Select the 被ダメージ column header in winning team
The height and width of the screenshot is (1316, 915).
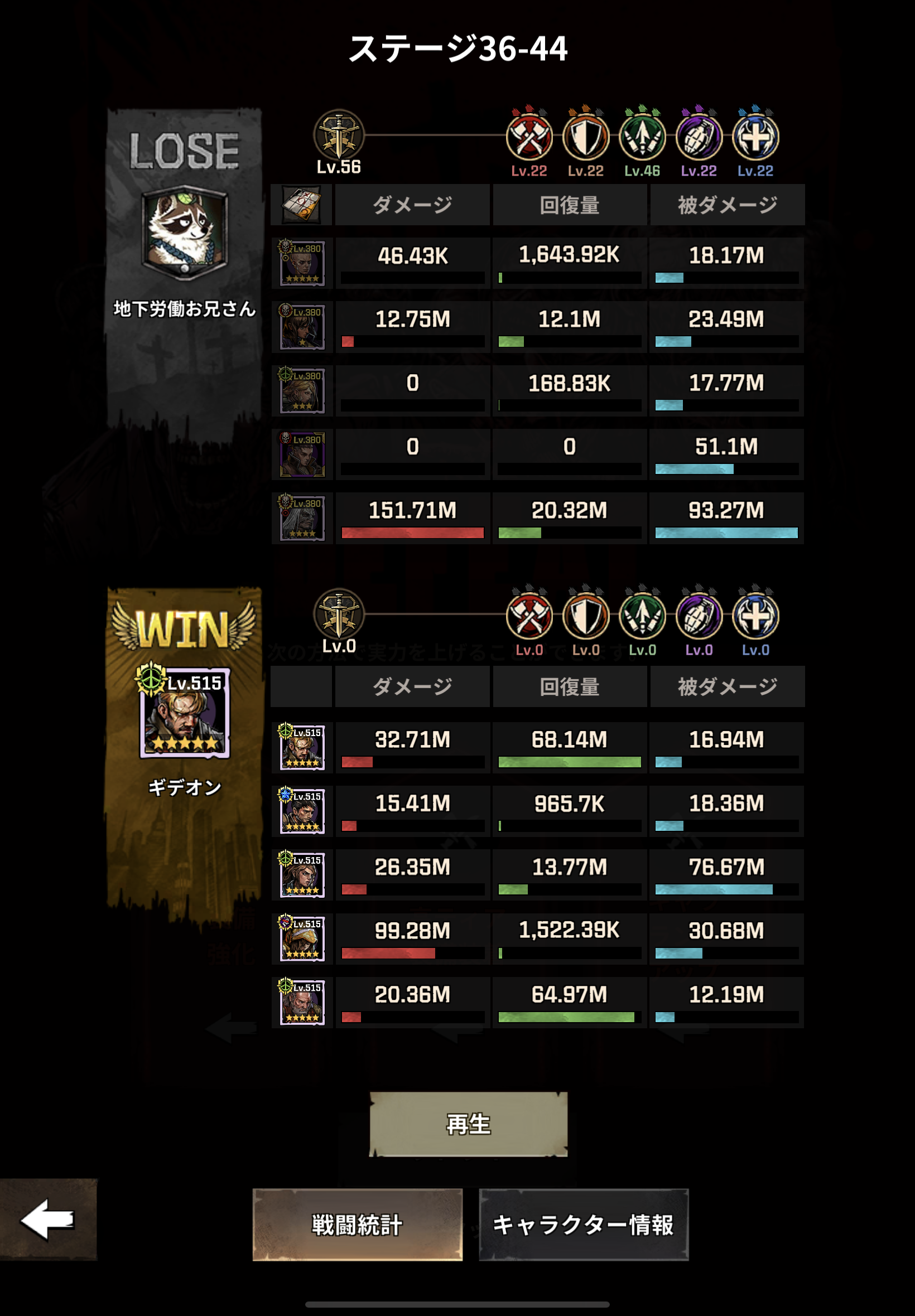pyautogui.click(x=727, y=686)
